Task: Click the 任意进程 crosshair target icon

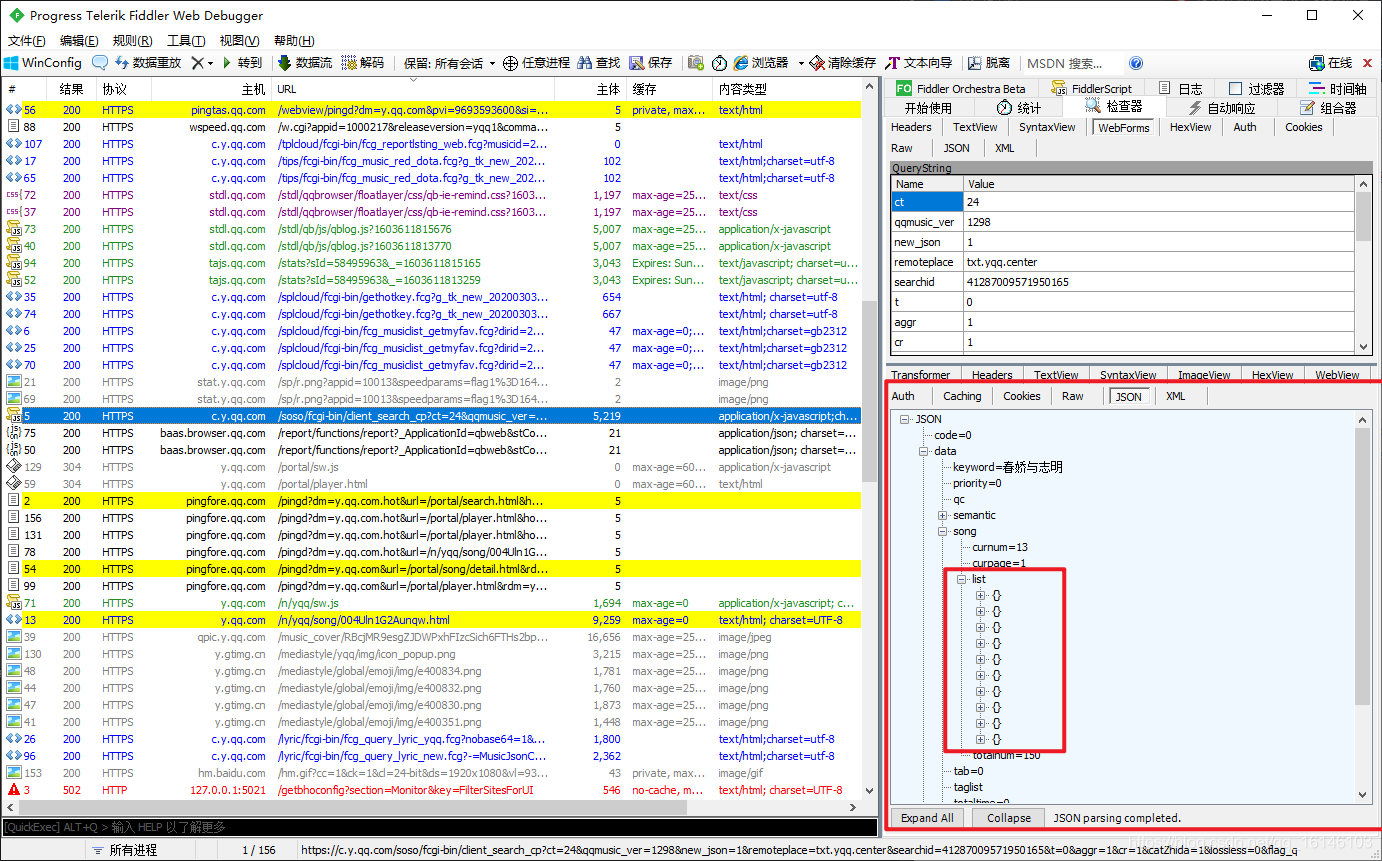Action: [x=510, y=63]
